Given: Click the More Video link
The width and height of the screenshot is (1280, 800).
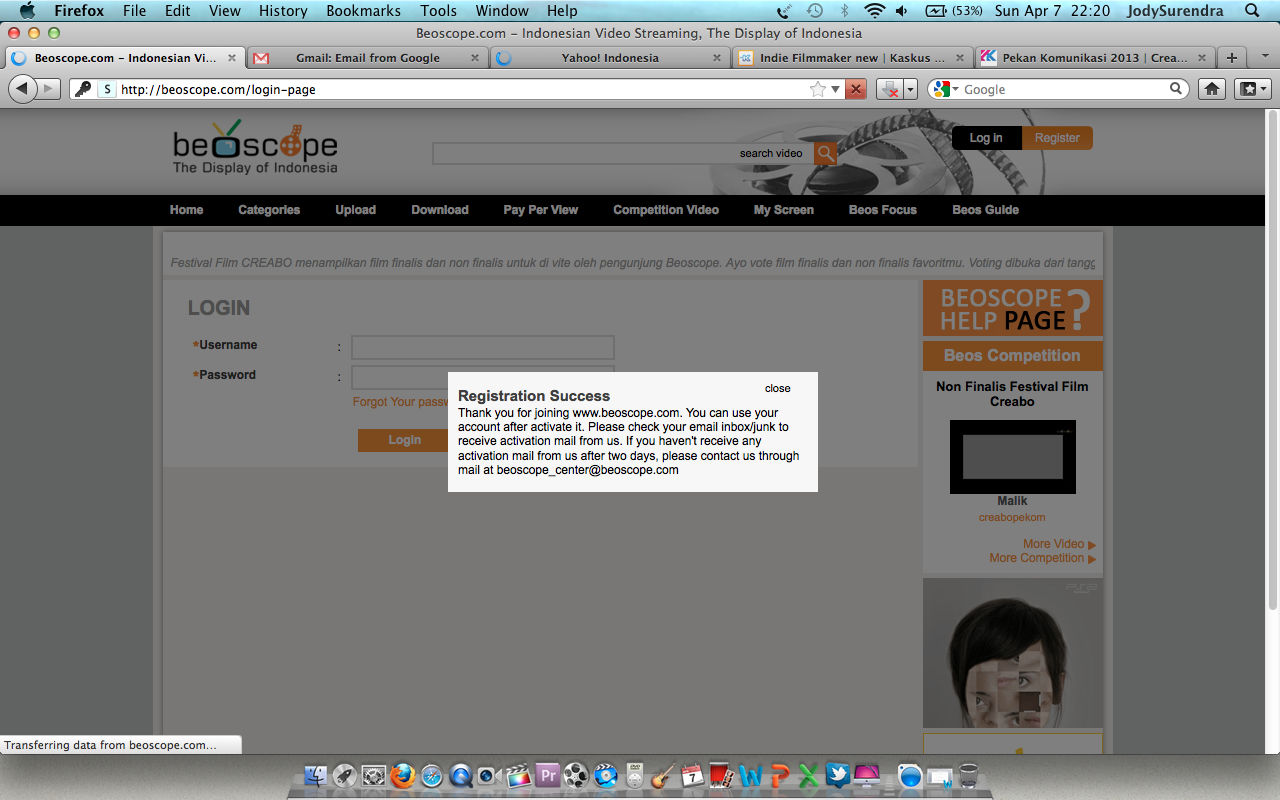Looking at the screenshot, I should [x=1059, y=544].
